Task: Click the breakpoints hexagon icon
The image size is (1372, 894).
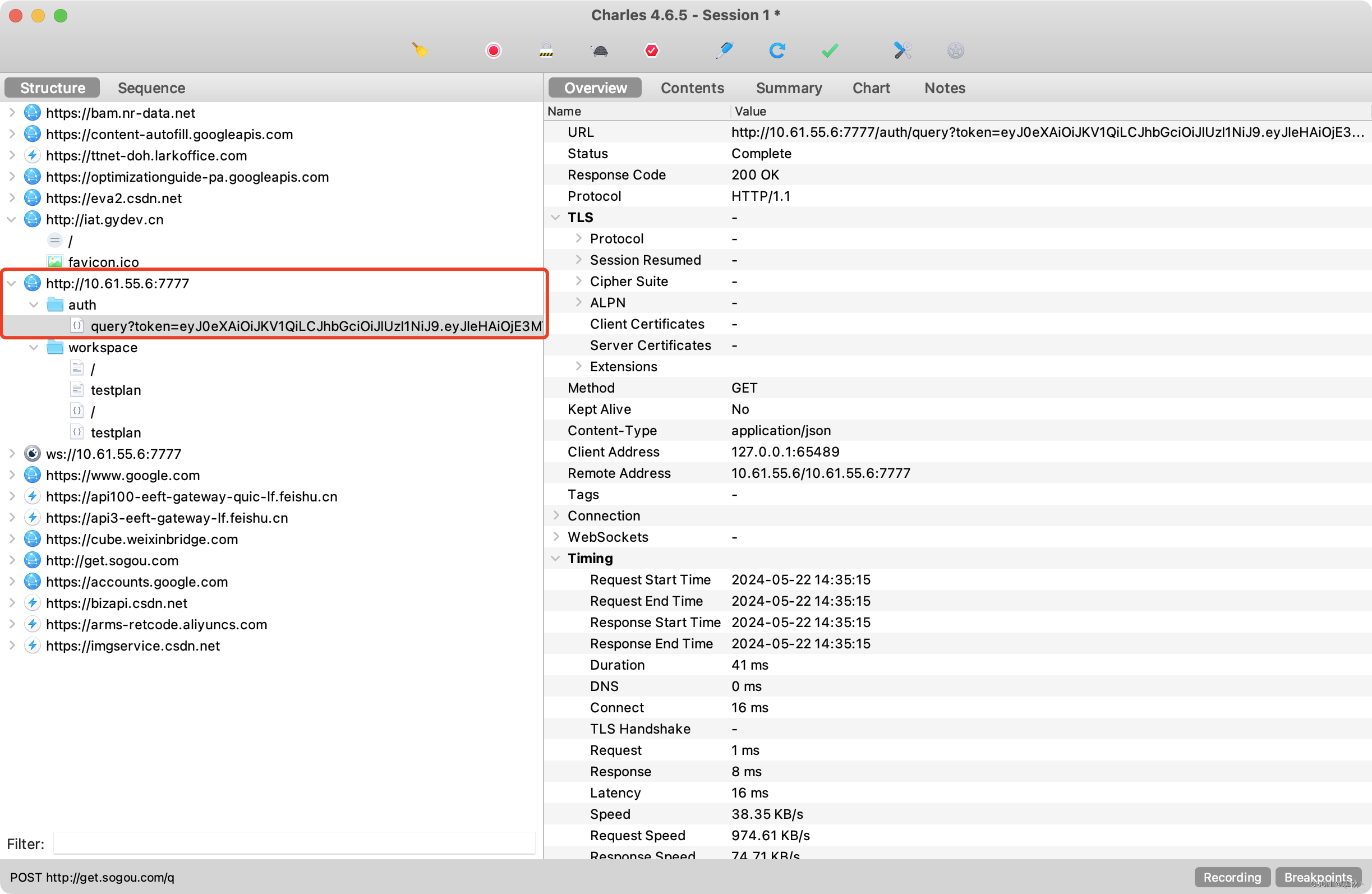Action: tap(651, 50)
